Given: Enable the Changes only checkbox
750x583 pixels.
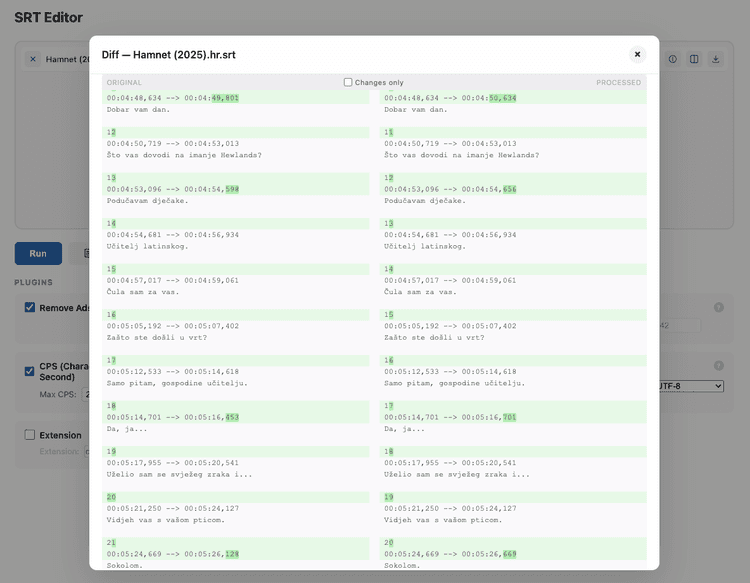Looking at the screenshot, I should (348, 82).
